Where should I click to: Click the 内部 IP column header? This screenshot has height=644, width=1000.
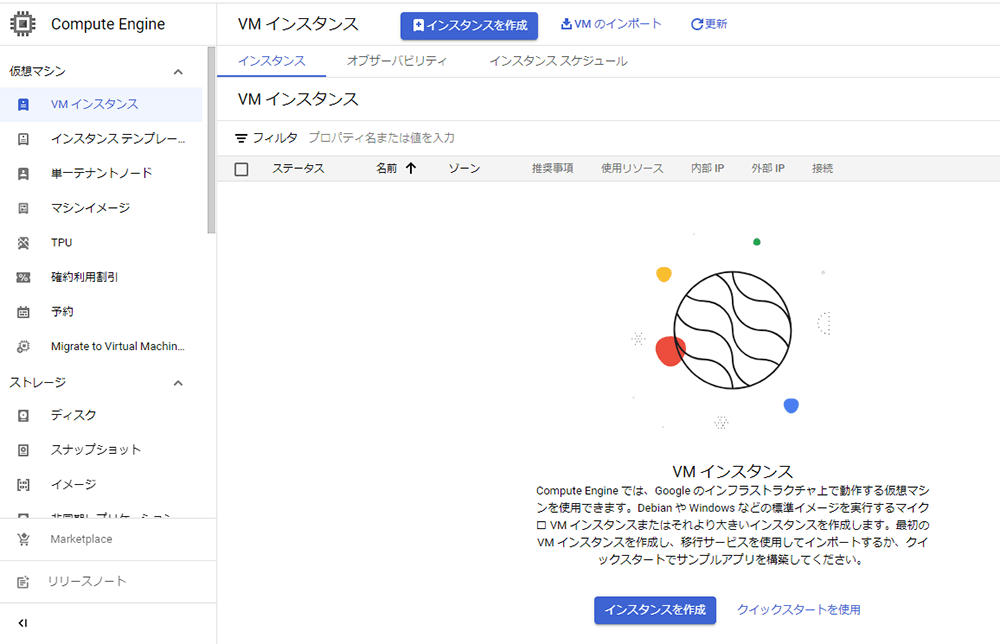click(708, 169)
